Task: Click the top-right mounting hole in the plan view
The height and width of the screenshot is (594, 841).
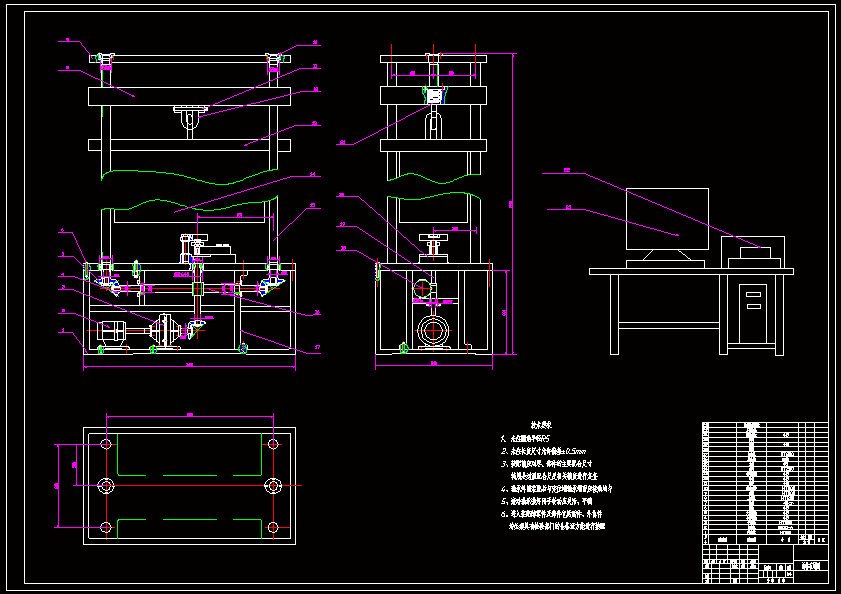Action: tap(274, 444)
